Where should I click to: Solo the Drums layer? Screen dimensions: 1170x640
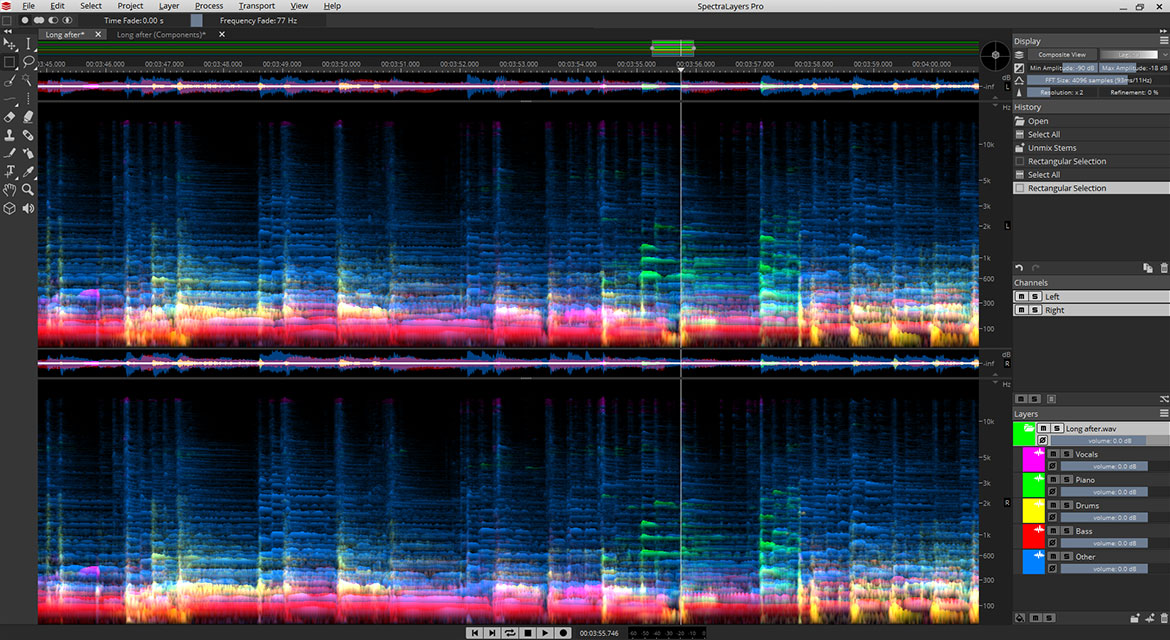[1066, 505]
